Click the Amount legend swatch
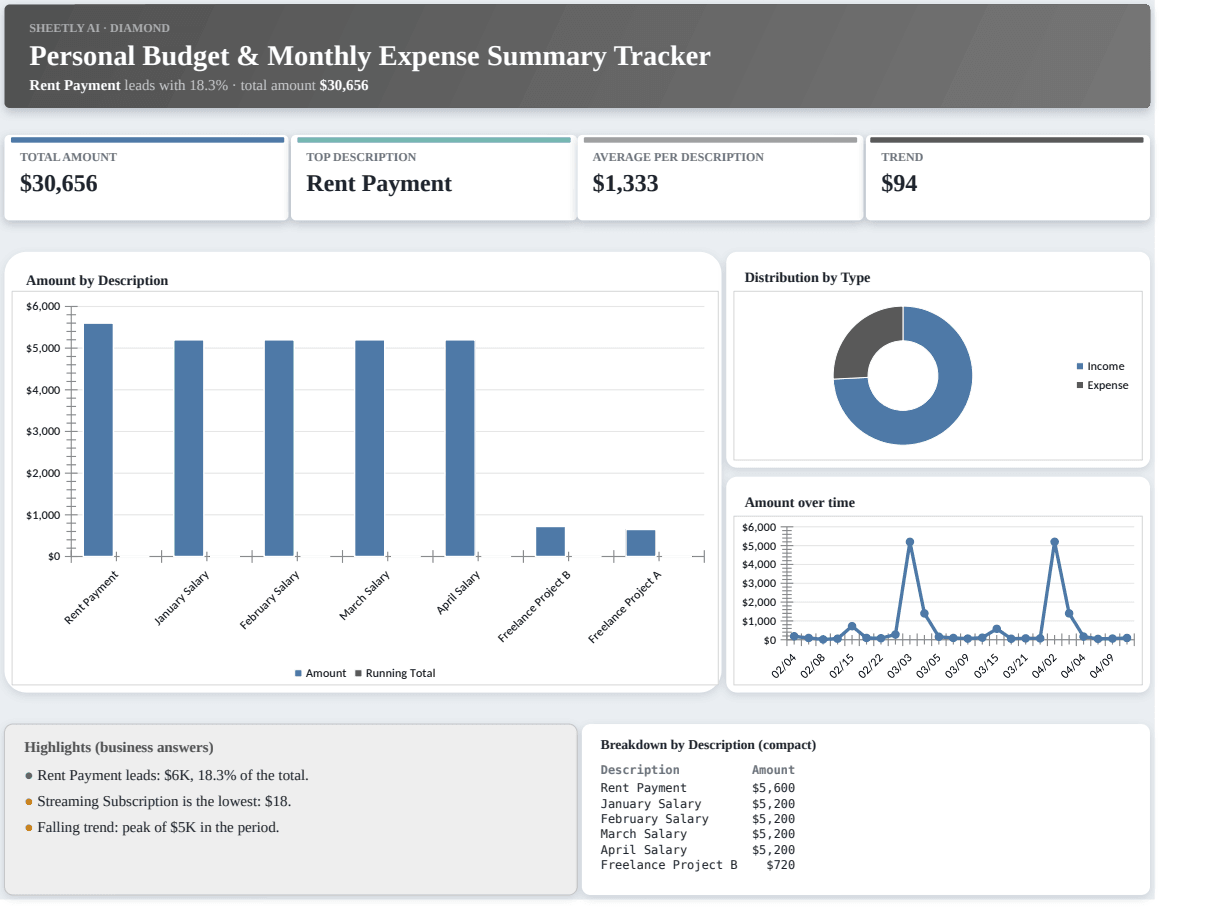Screen dimensions: 1227x922 (298, 673)
